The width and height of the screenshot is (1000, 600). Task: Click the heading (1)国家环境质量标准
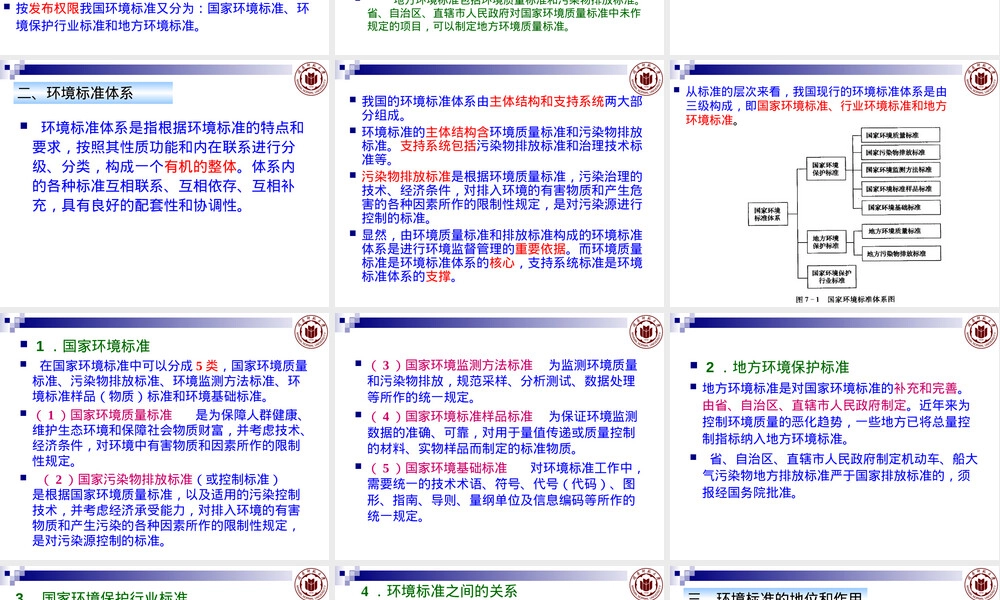tap(102, 415)
